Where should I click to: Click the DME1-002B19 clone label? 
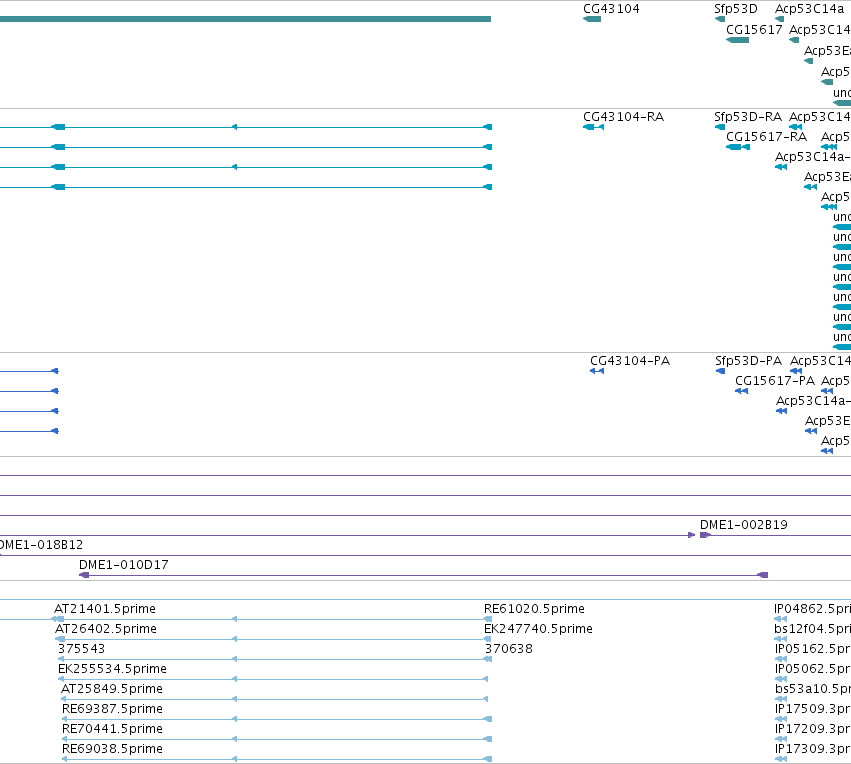click(744, 525)
